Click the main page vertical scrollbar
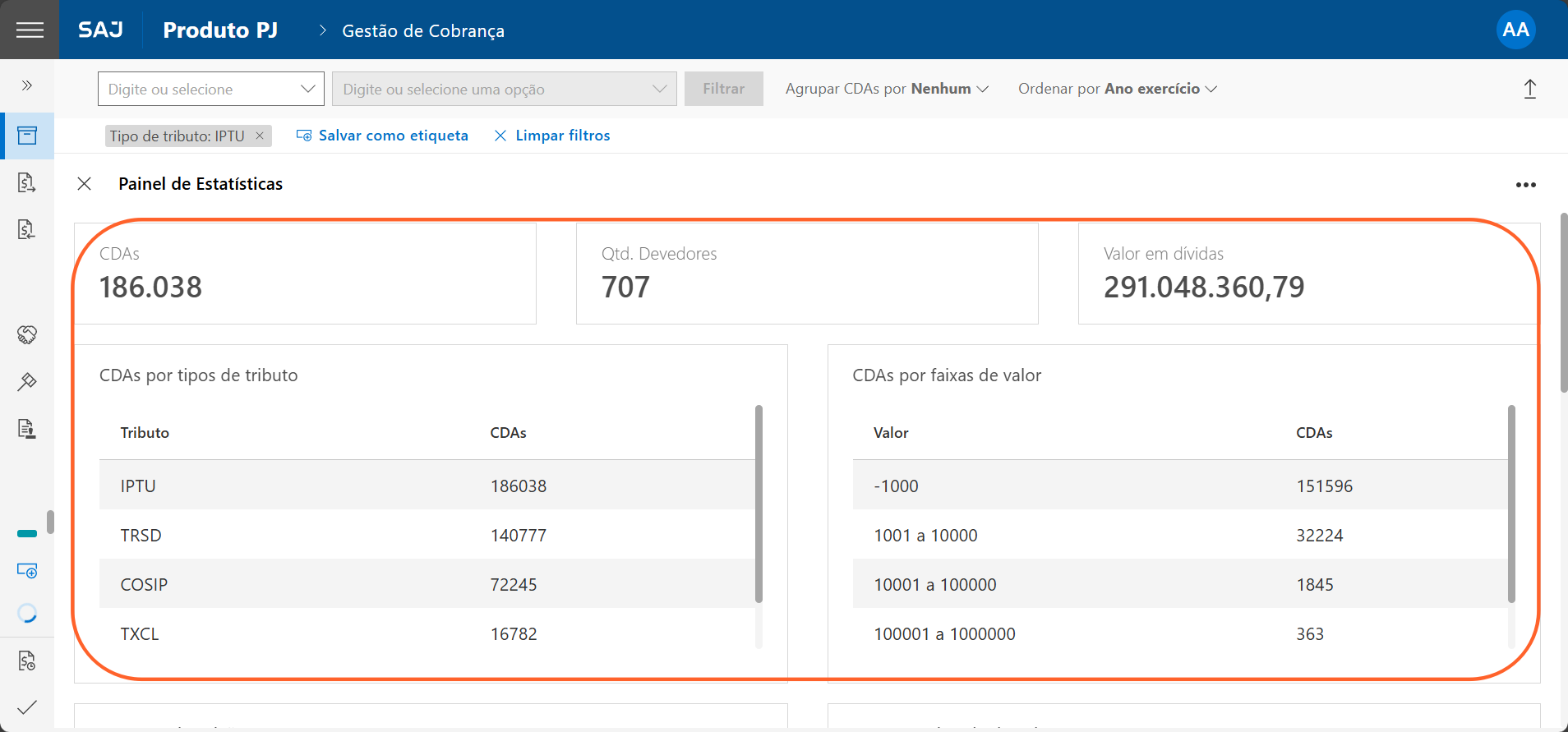Image resolution: width=1568 pixels, height=732 pixels. click(1563, 302)
